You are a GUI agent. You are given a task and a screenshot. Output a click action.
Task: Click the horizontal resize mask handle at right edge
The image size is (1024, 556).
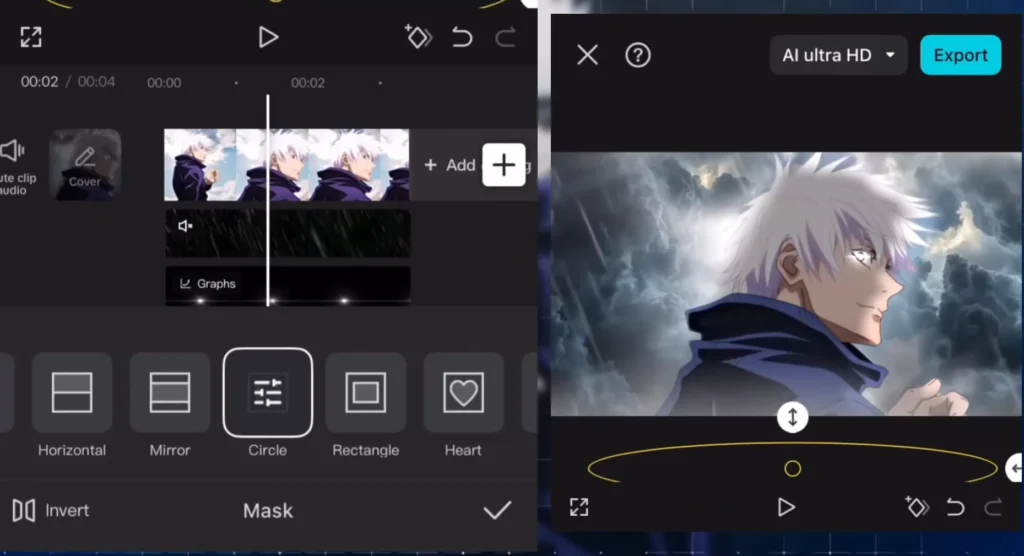click(1016, 468)
